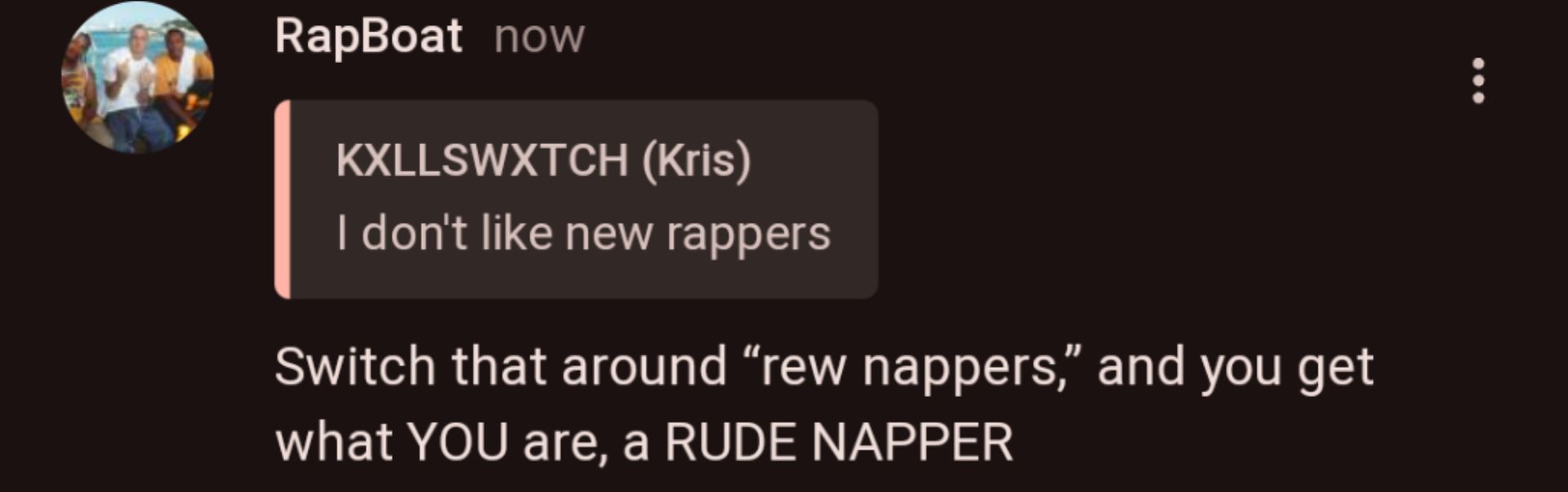This screenshot has height=492, width=1568.
Task: Click the KXLLSWXTCH (Kris) author name
Action: (x=543, y=159)
